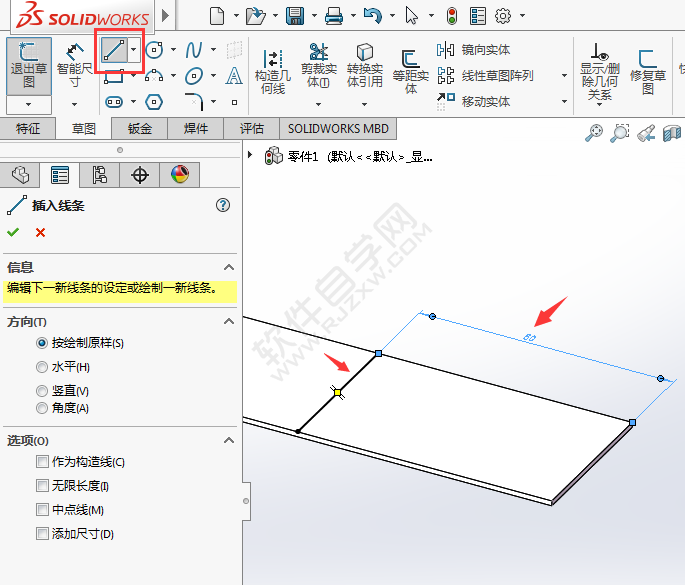
Task: Expand the part tree node 零件1
Action: 250,155
